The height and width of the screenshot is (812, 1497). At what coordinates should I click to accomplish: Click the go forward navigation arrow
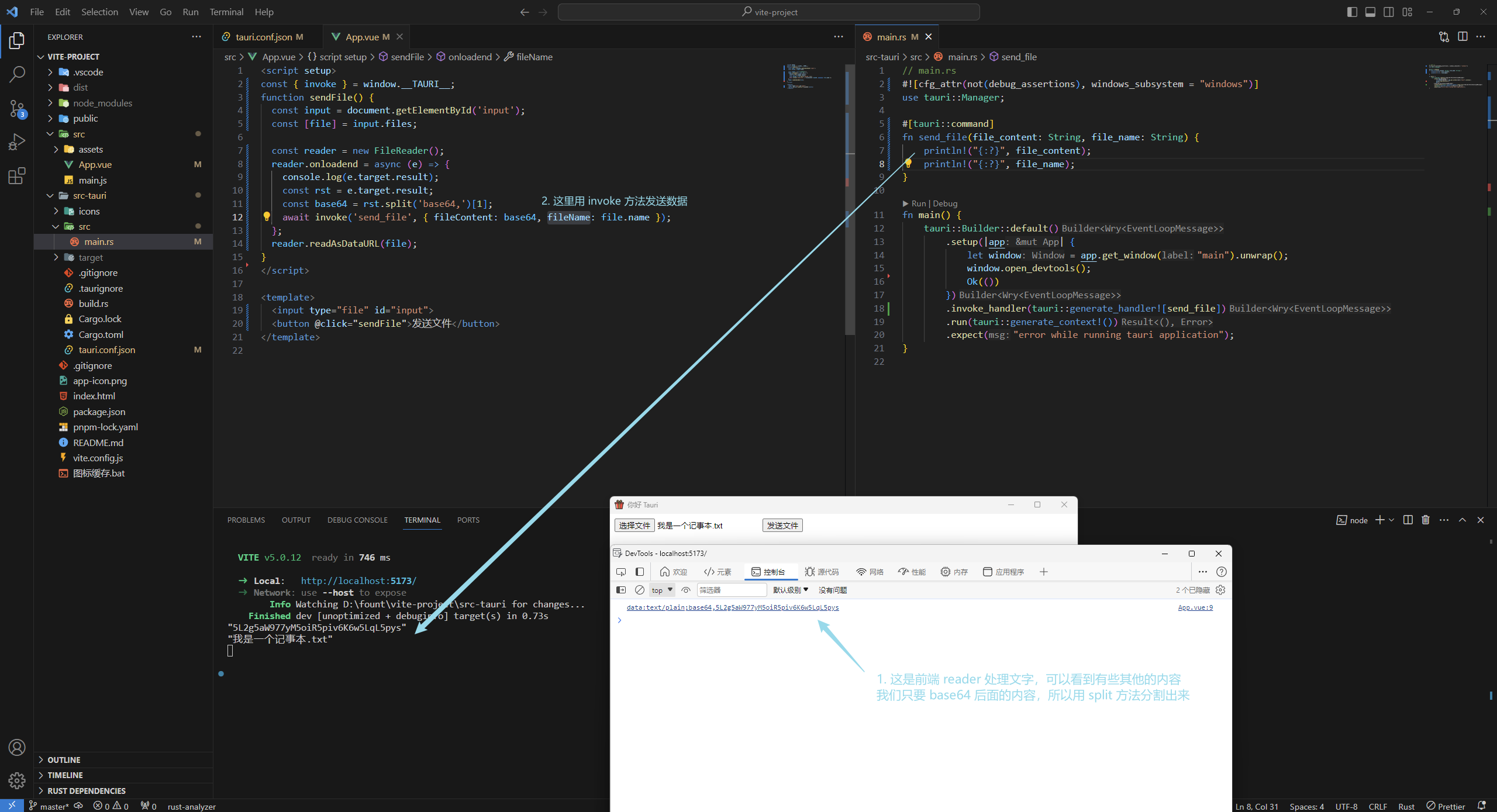[x=543, y=12]
